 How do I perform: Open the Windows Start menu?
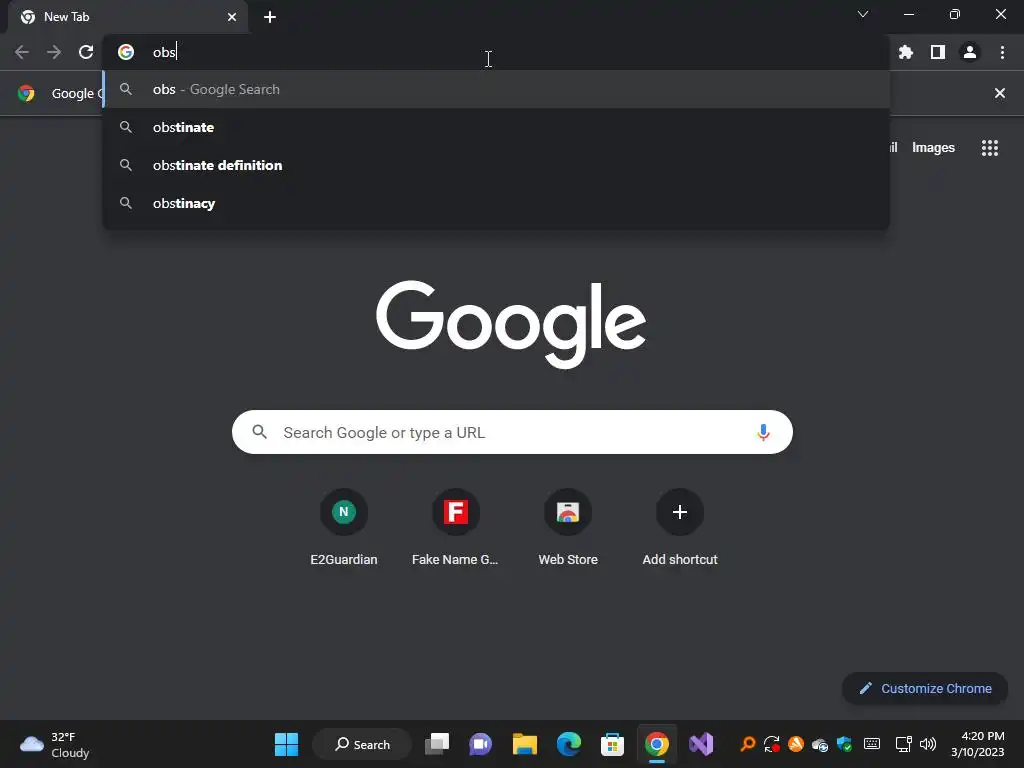coord(286,744)
